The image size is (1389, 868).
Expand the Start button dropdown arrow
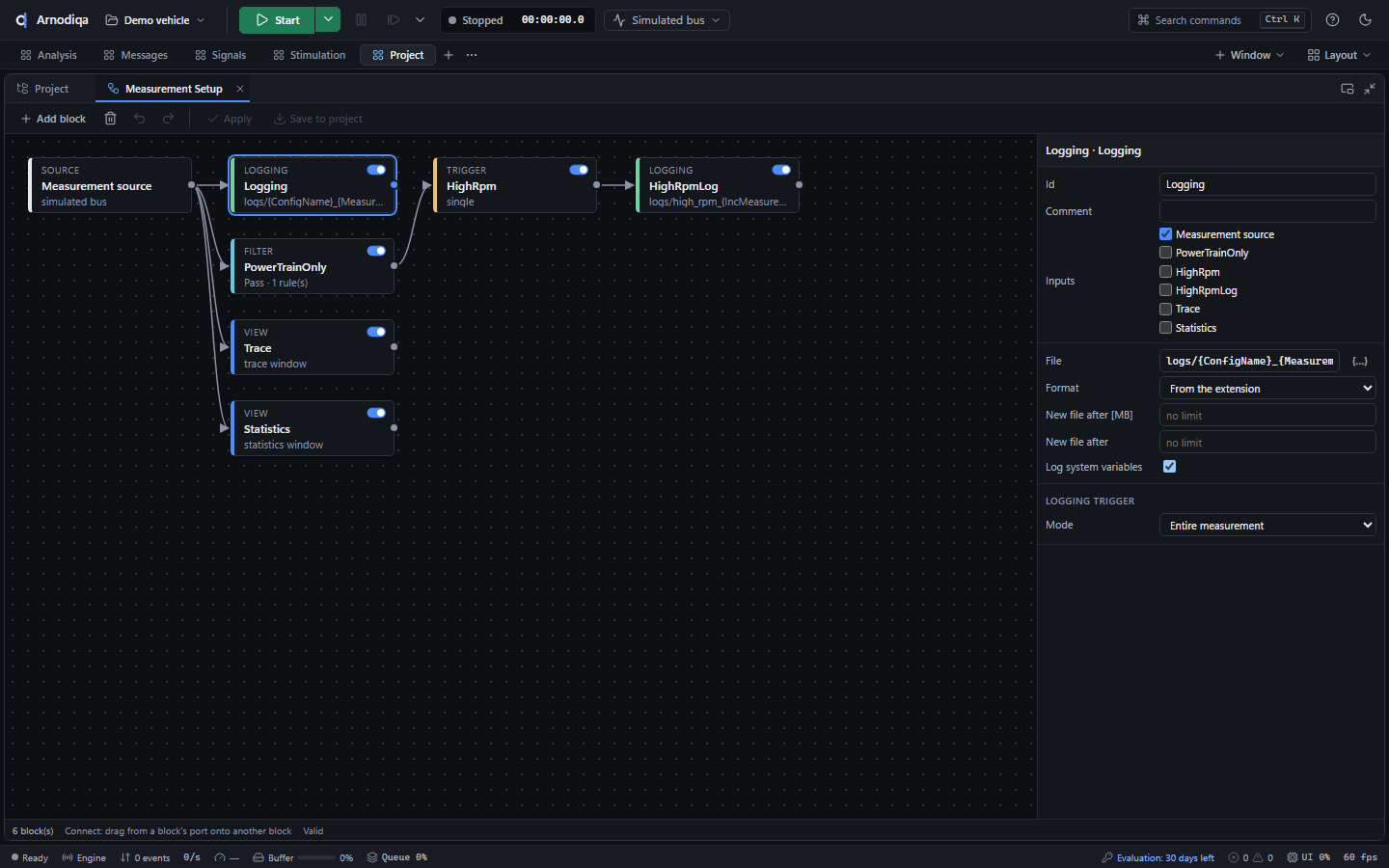point(328,20)
